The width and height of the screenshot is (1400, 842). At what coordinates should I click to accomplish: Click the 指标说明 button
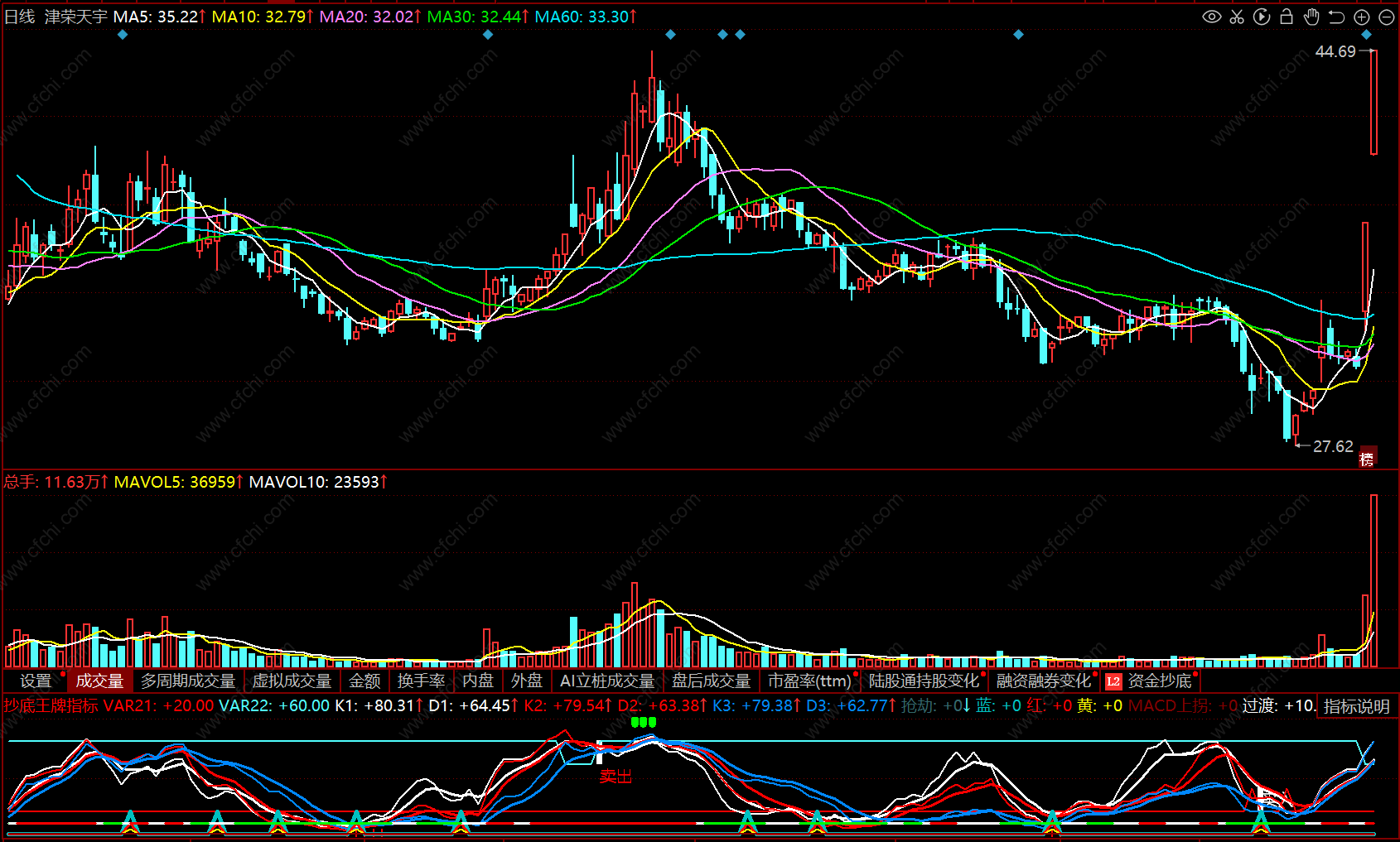tap(1356, 706)
